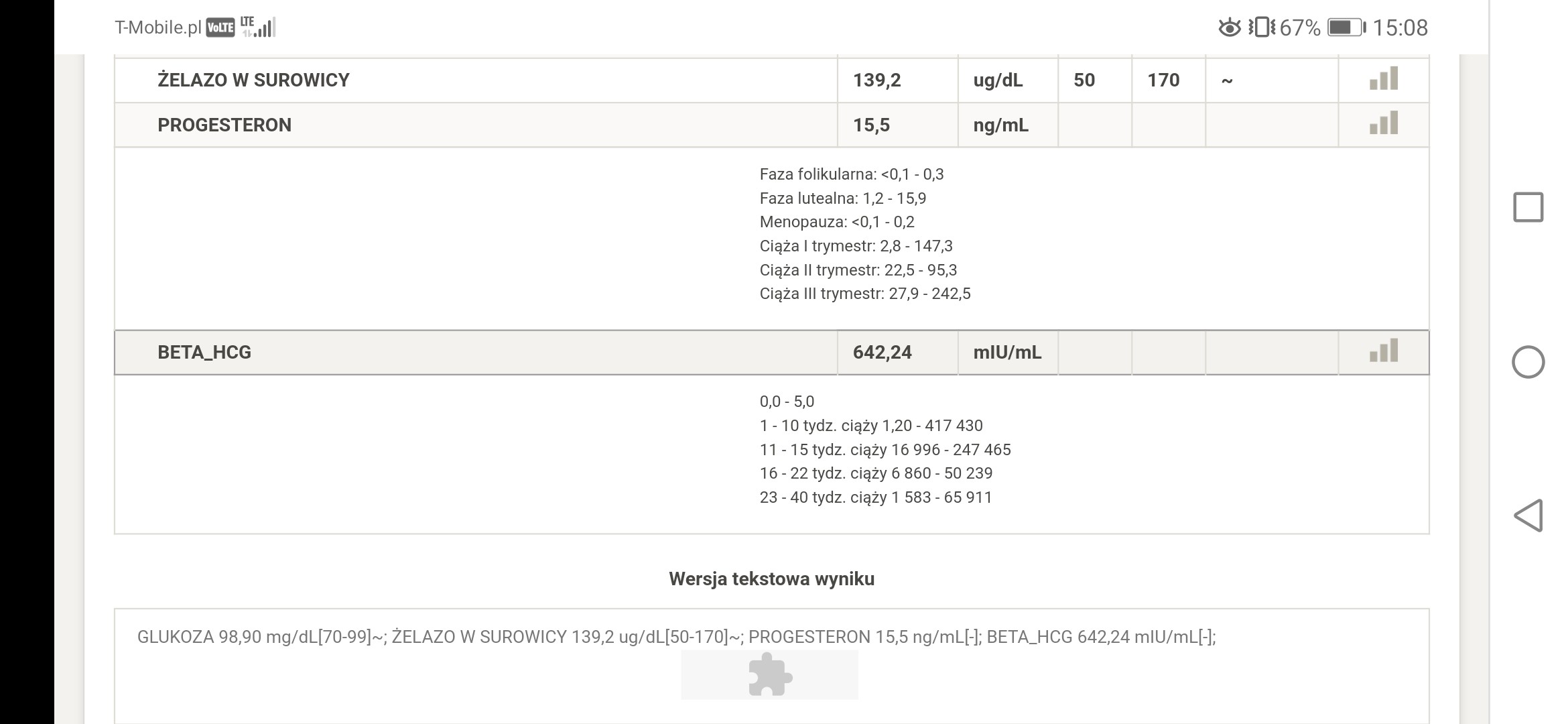Click the Faza lutealna reference range line
Viewport: 1568px width, 724px height.
click(842, 198)
